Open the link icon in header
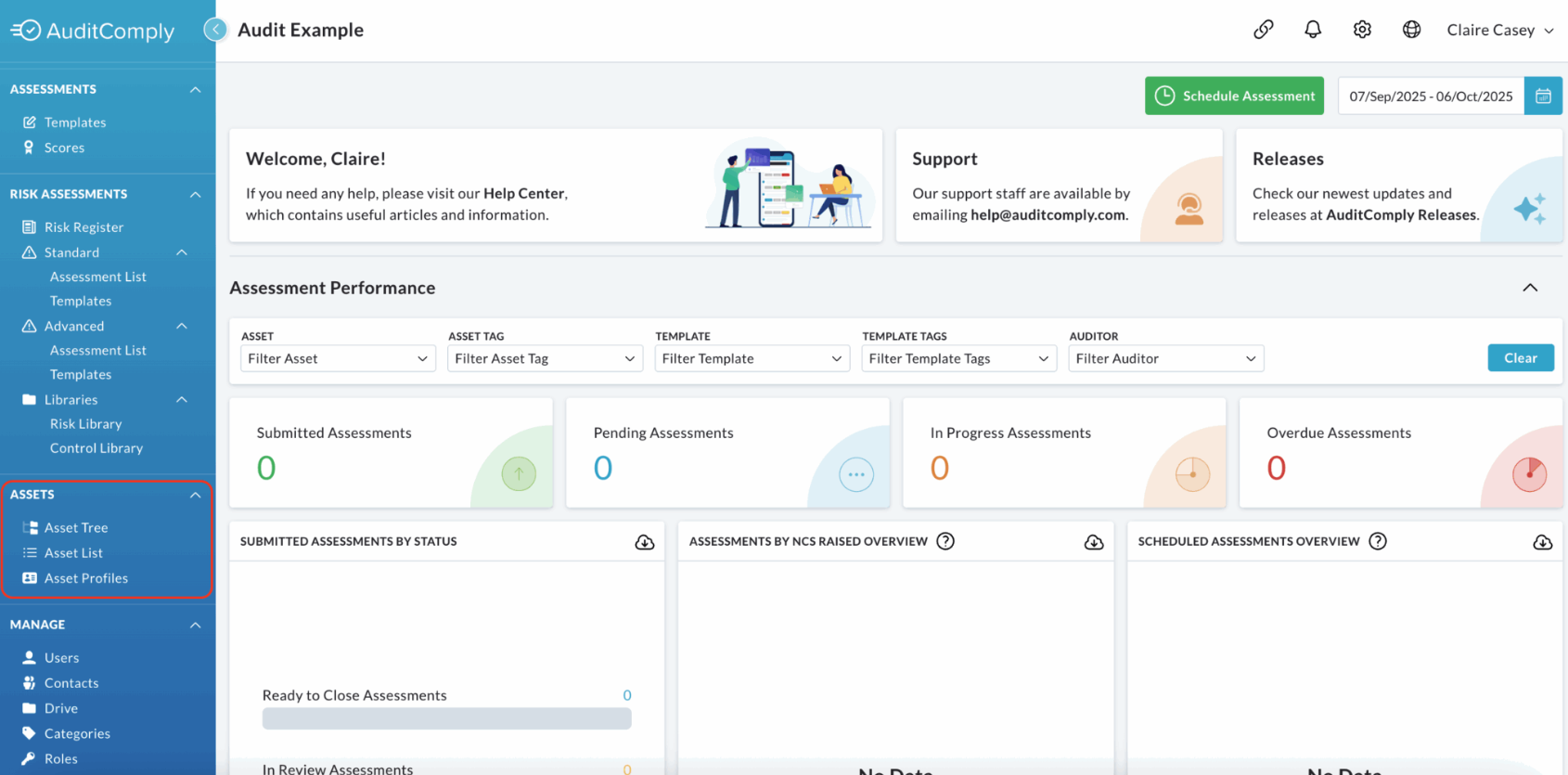Image resolution: width=1568 pixels, height=775 pixels. pos(1264,30)
